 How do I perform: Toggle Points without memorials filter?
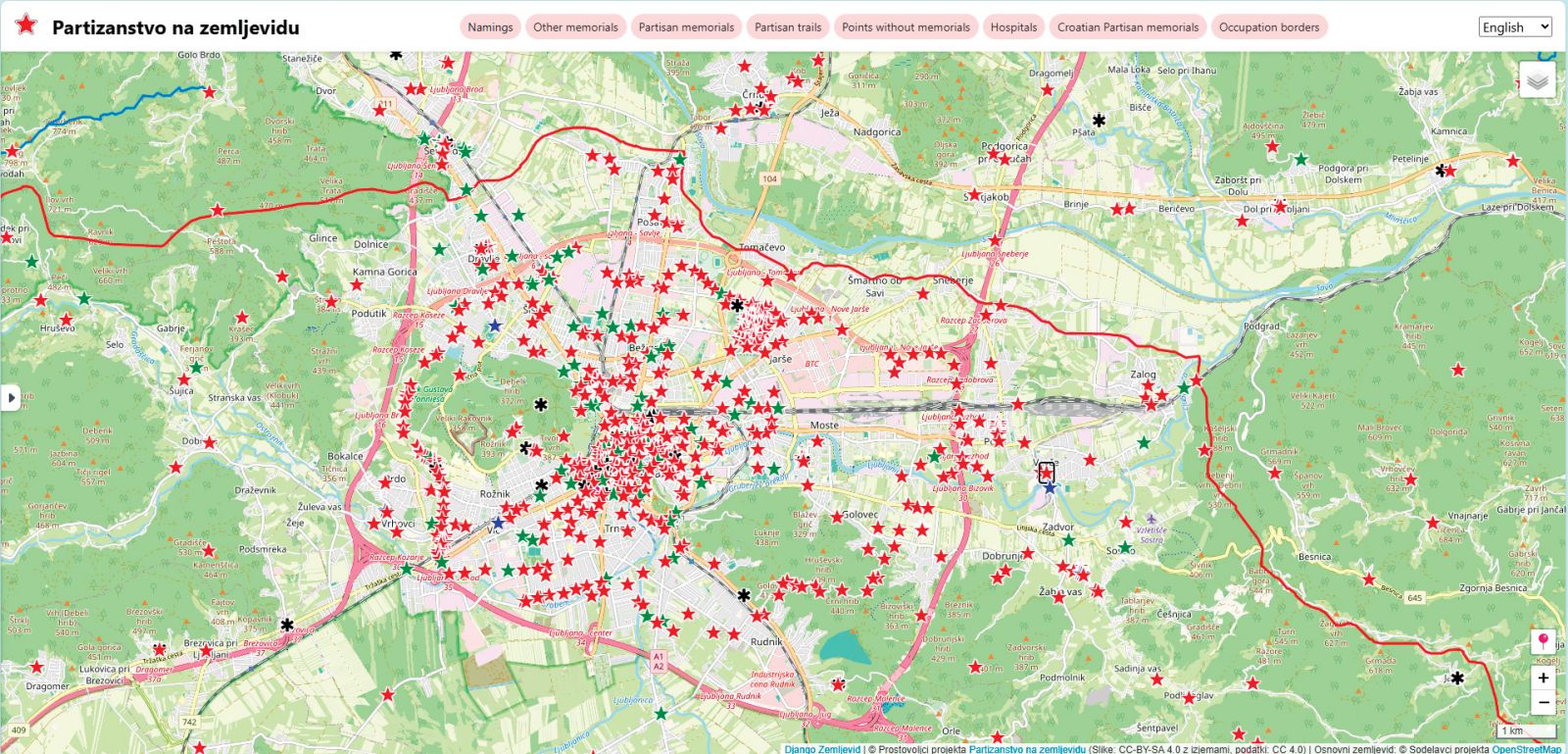pyautogui.click(x=906, y=27)
